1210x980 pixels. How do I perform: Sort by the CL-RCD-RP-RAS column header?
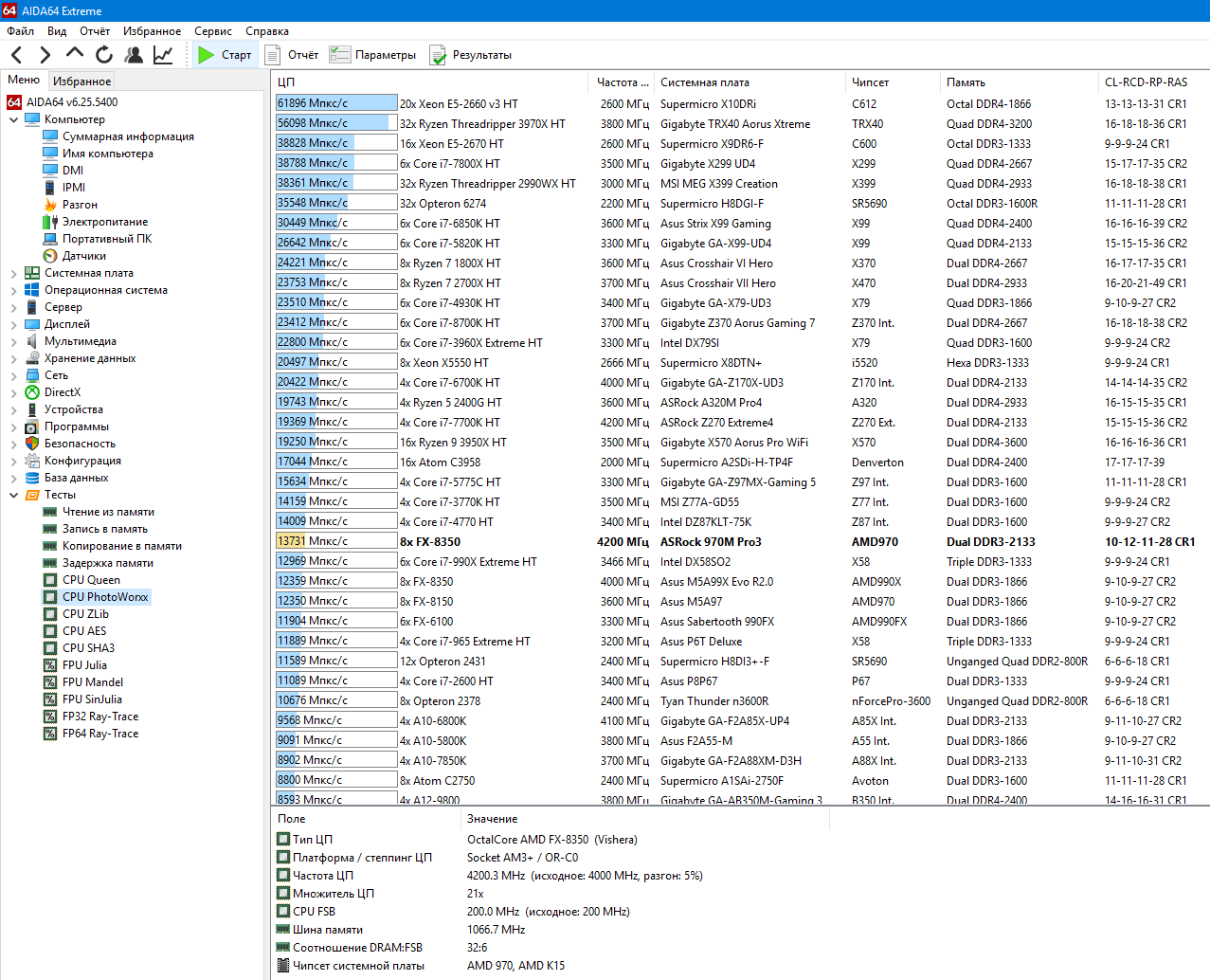(x=1154, y=82)
